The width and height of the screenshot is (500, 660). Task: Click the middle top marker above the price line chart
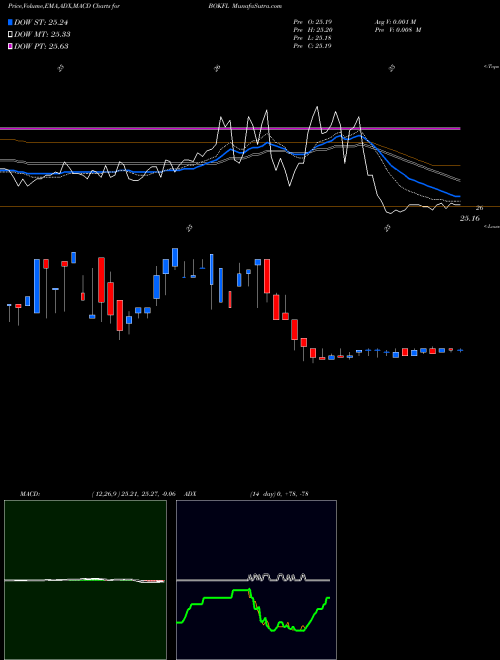(217, 68)
